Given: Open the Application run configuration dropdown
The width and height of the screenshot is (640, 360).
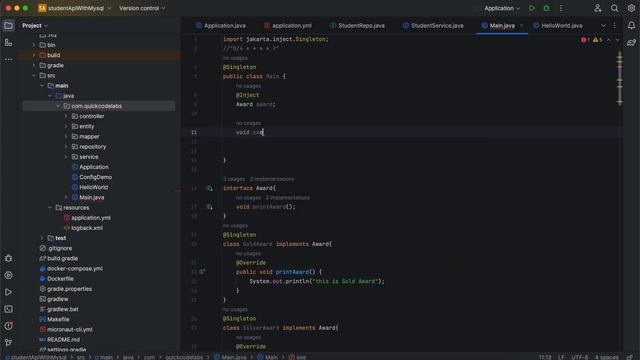Looking at the screenshot, I should [502, 8].
